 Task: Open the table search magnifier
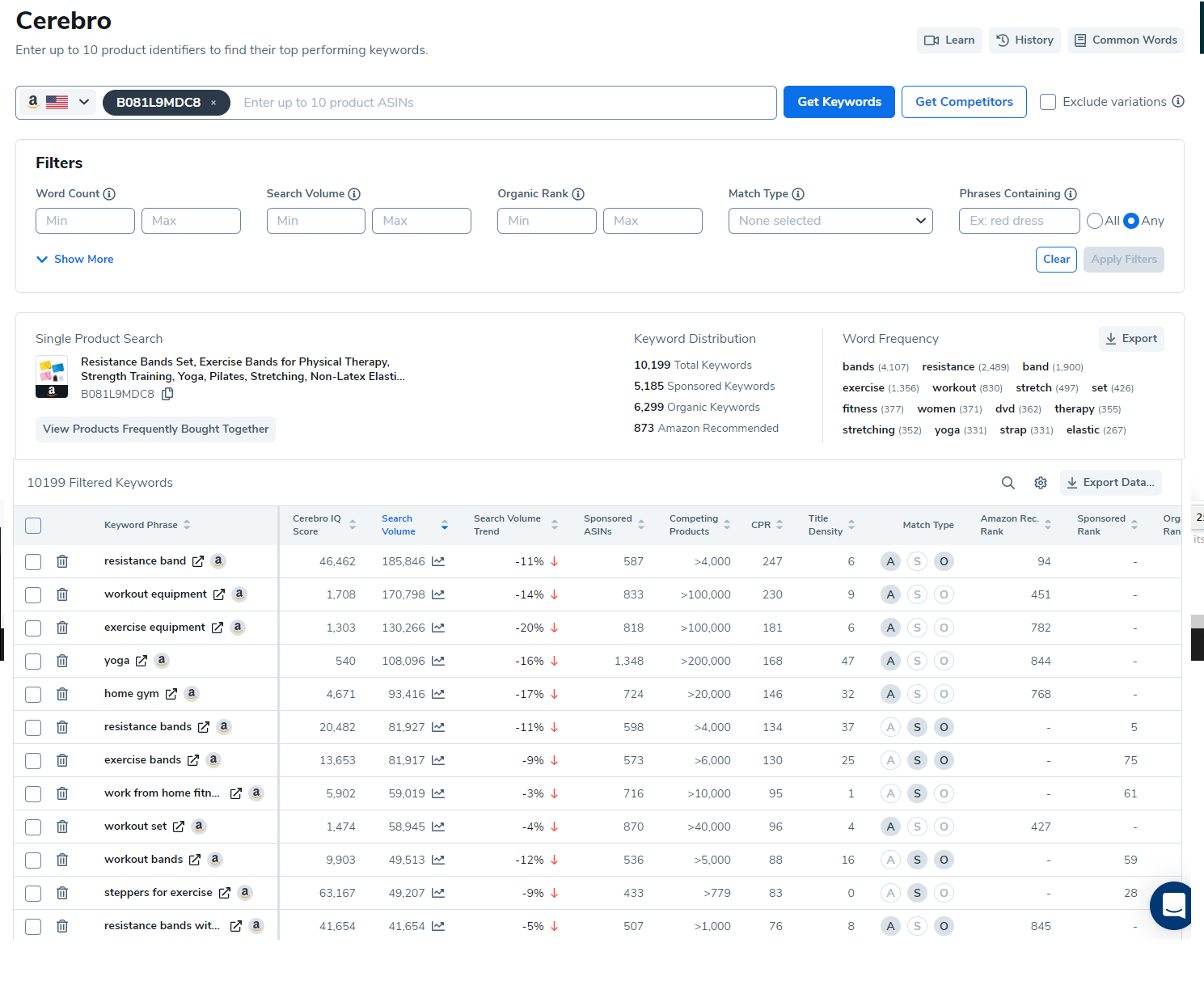coord(1008,483)
